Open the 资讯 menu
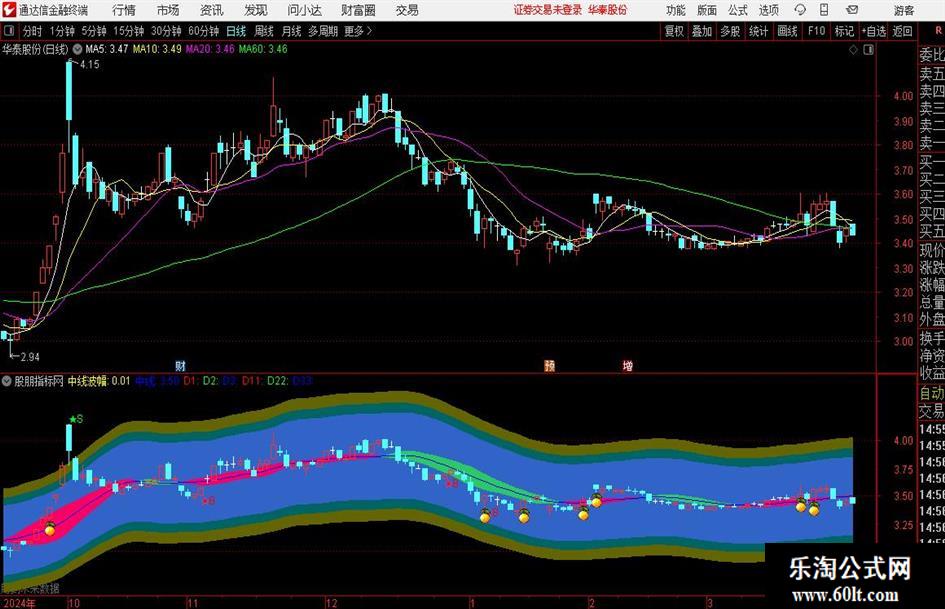Image resolution: width=945 pixels, height=609 pixels. [212, 10]
